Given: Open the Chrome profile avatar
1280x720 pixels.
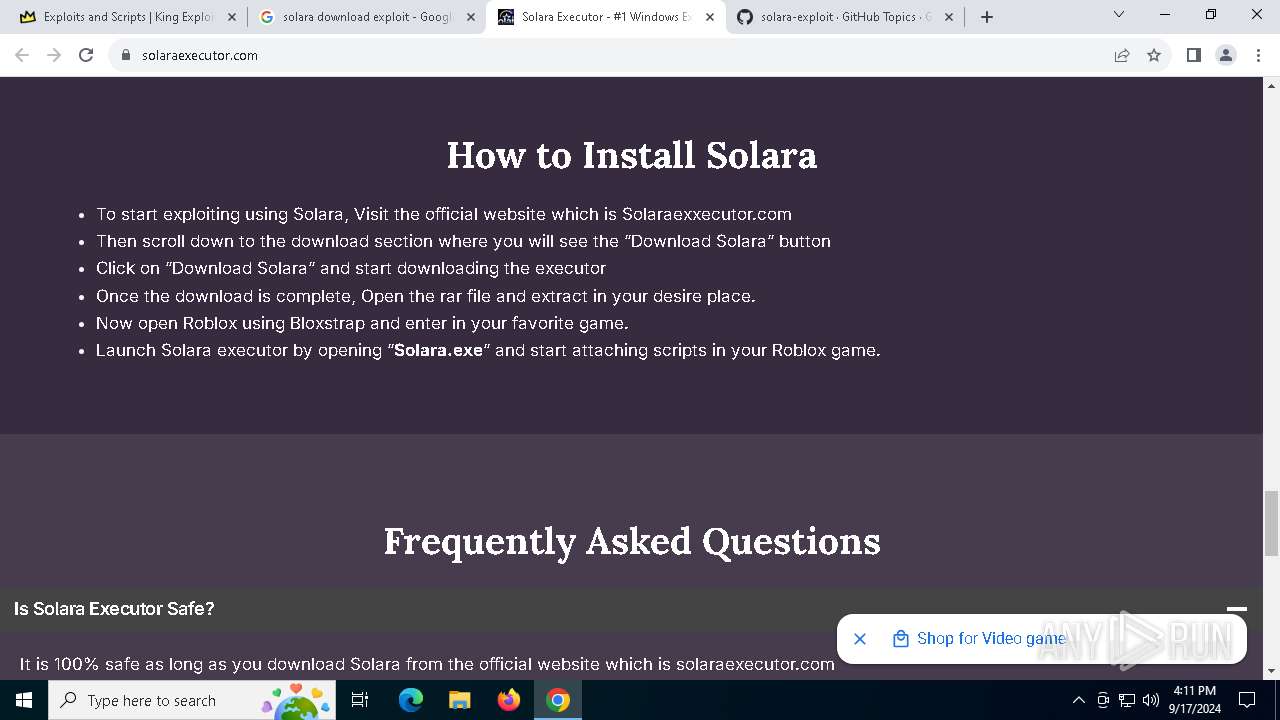Looking at the screenshot, I should 1226,55.
